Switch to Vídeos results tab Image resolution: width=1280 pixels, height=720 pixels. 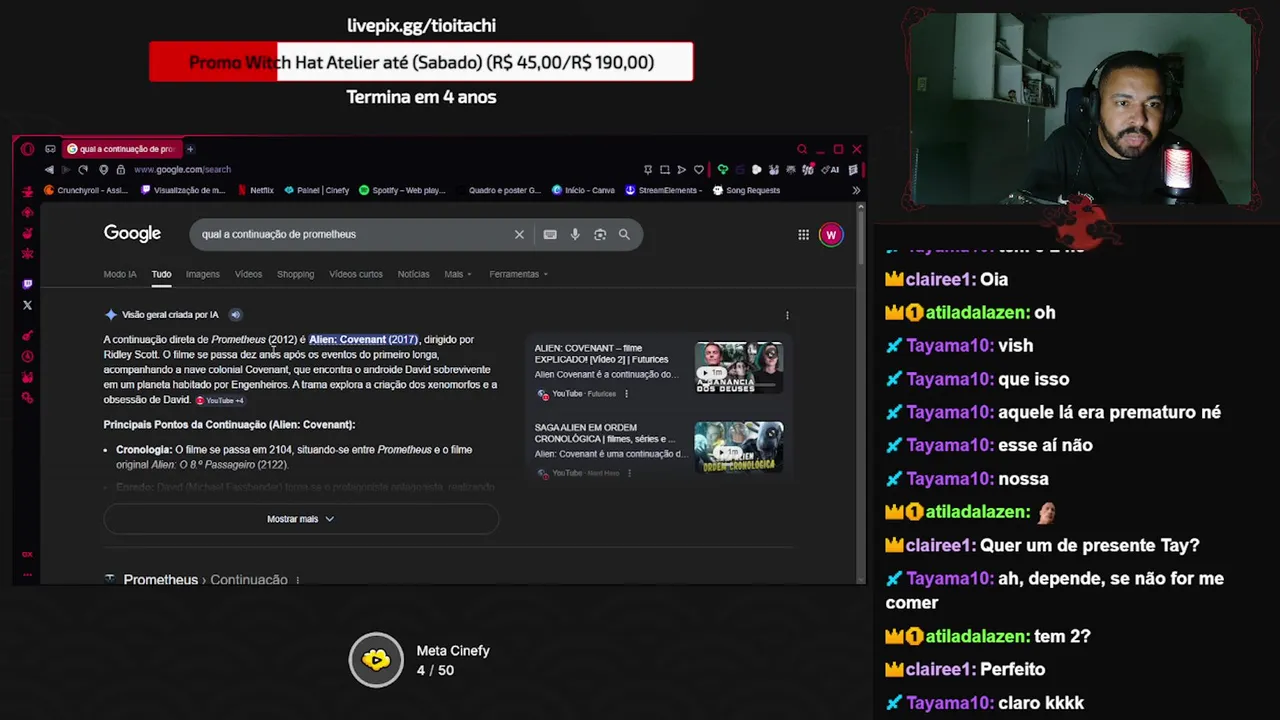[248, 274]
